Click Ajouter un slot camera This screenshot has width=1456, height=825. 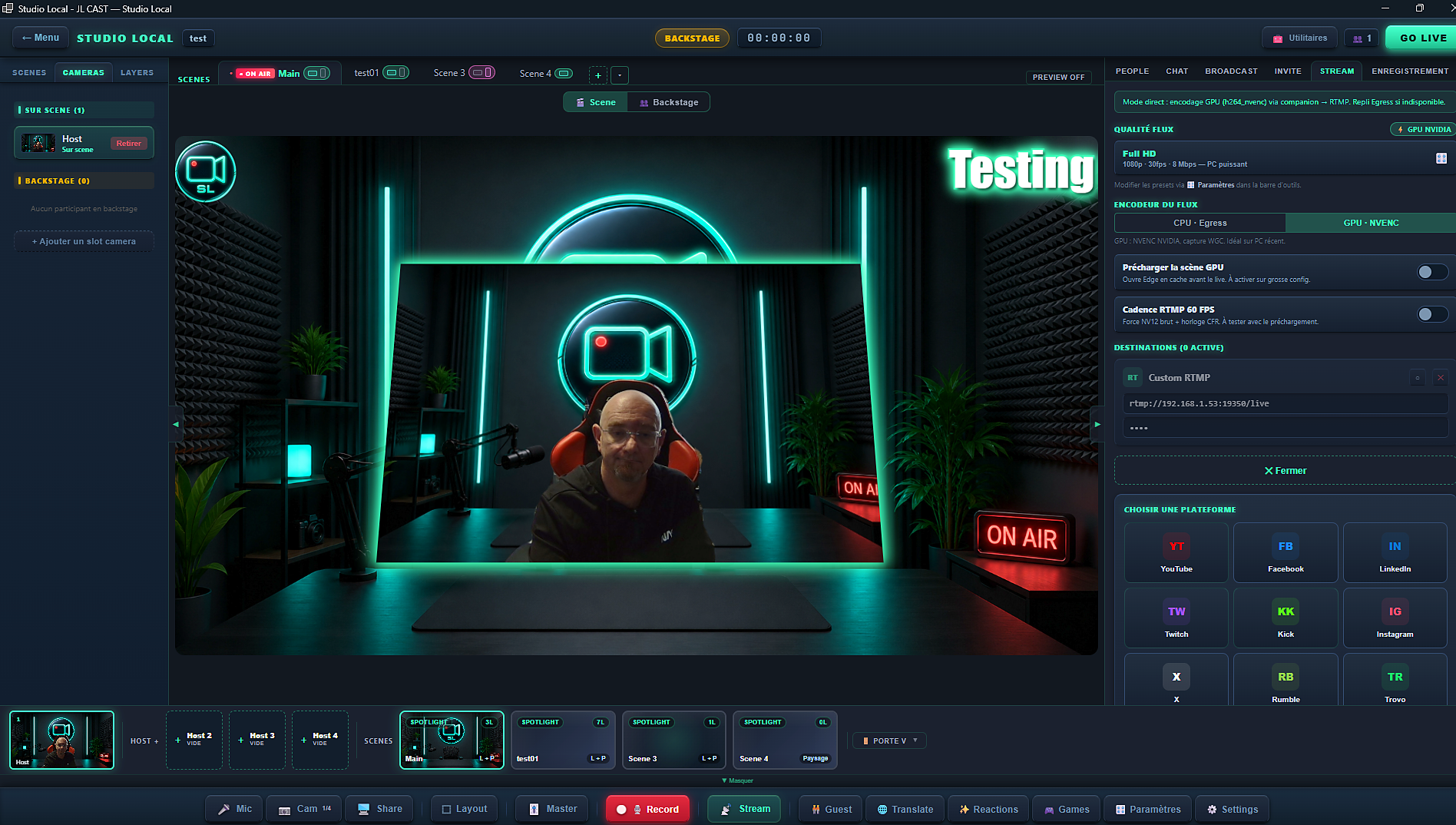click(84, 241)
